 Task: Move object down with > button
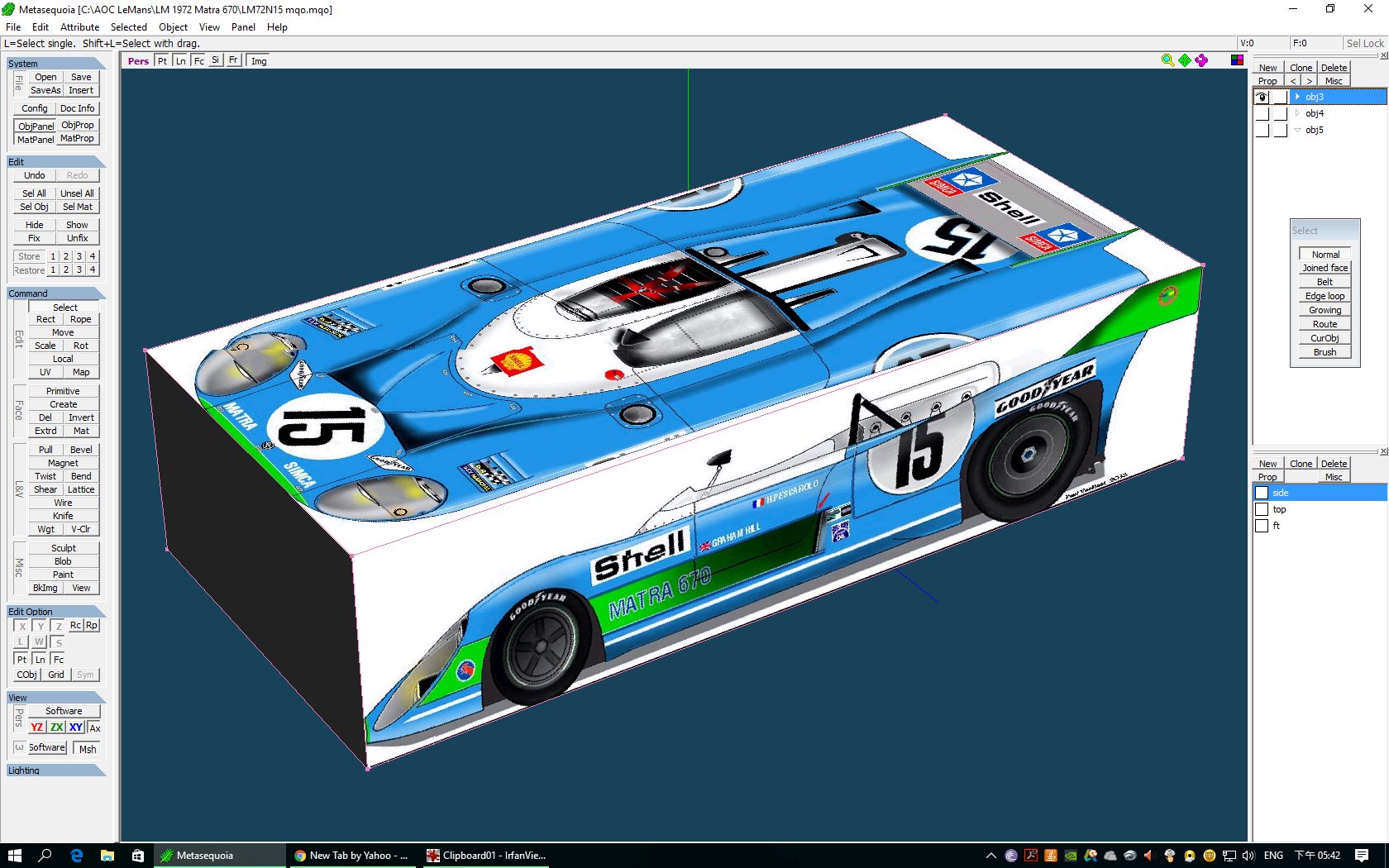point(1309,80)
